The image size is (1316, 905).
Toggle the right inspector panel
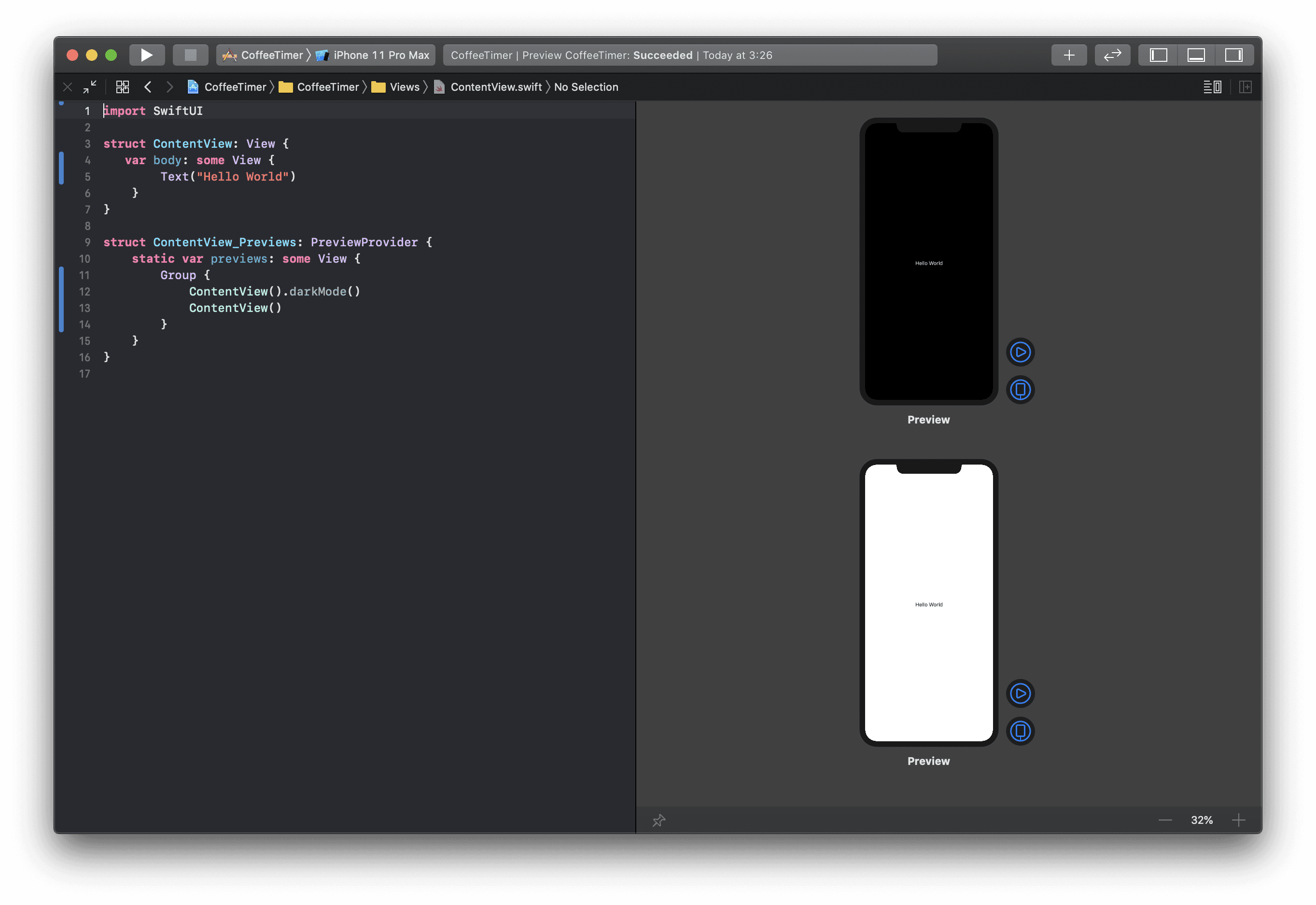[x=1234, y=55]
